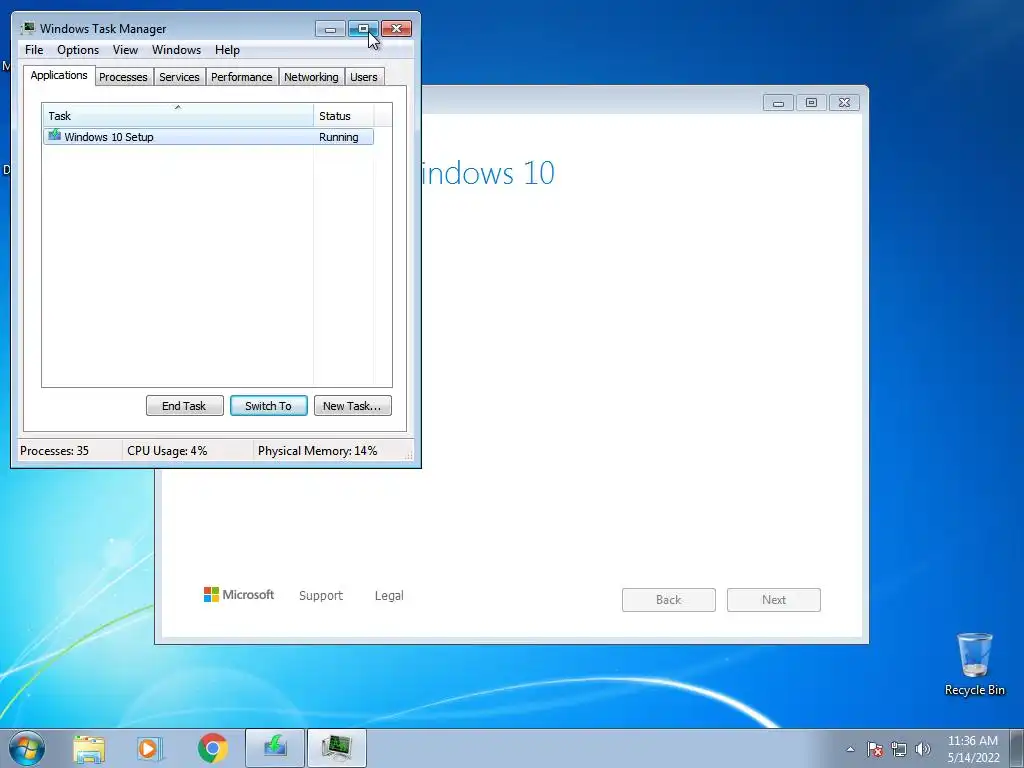Viewport: 1024px width, 768px height.
Task: Minimize the Windows 10 Setup window
Action: [778, 103]
